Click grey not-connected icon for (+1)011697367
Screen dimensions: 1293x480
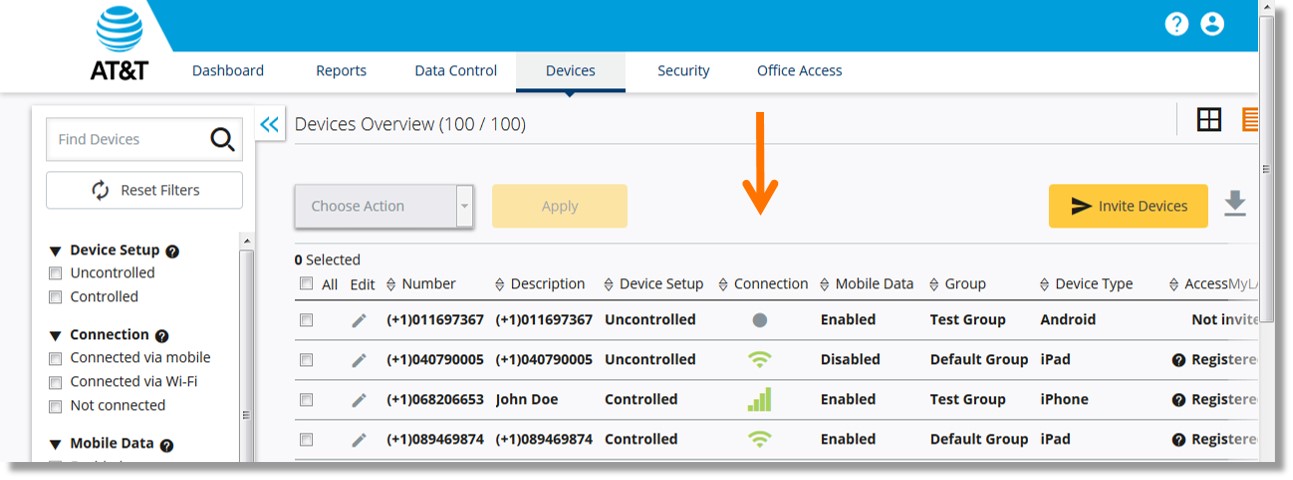tap(759, 320)
